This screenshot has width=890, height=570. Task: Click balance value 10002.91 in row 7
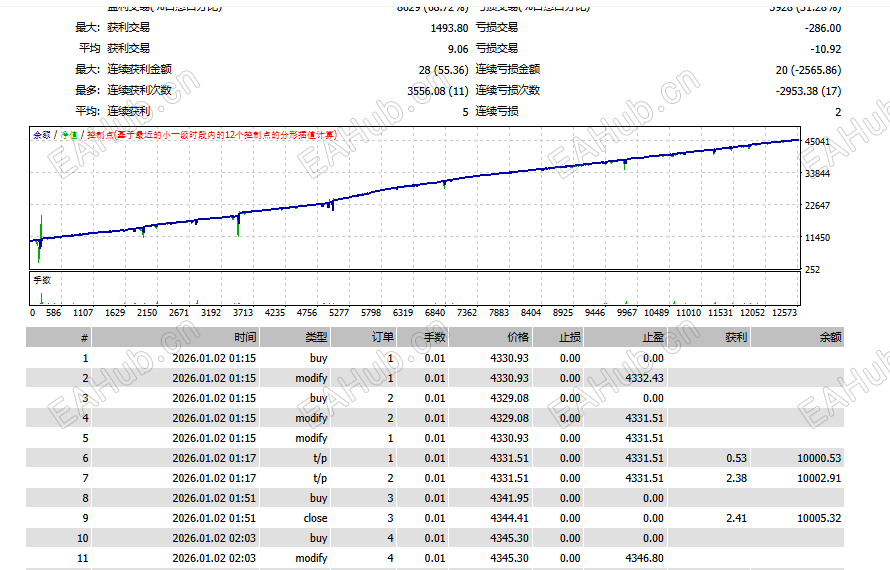point(819,478)
